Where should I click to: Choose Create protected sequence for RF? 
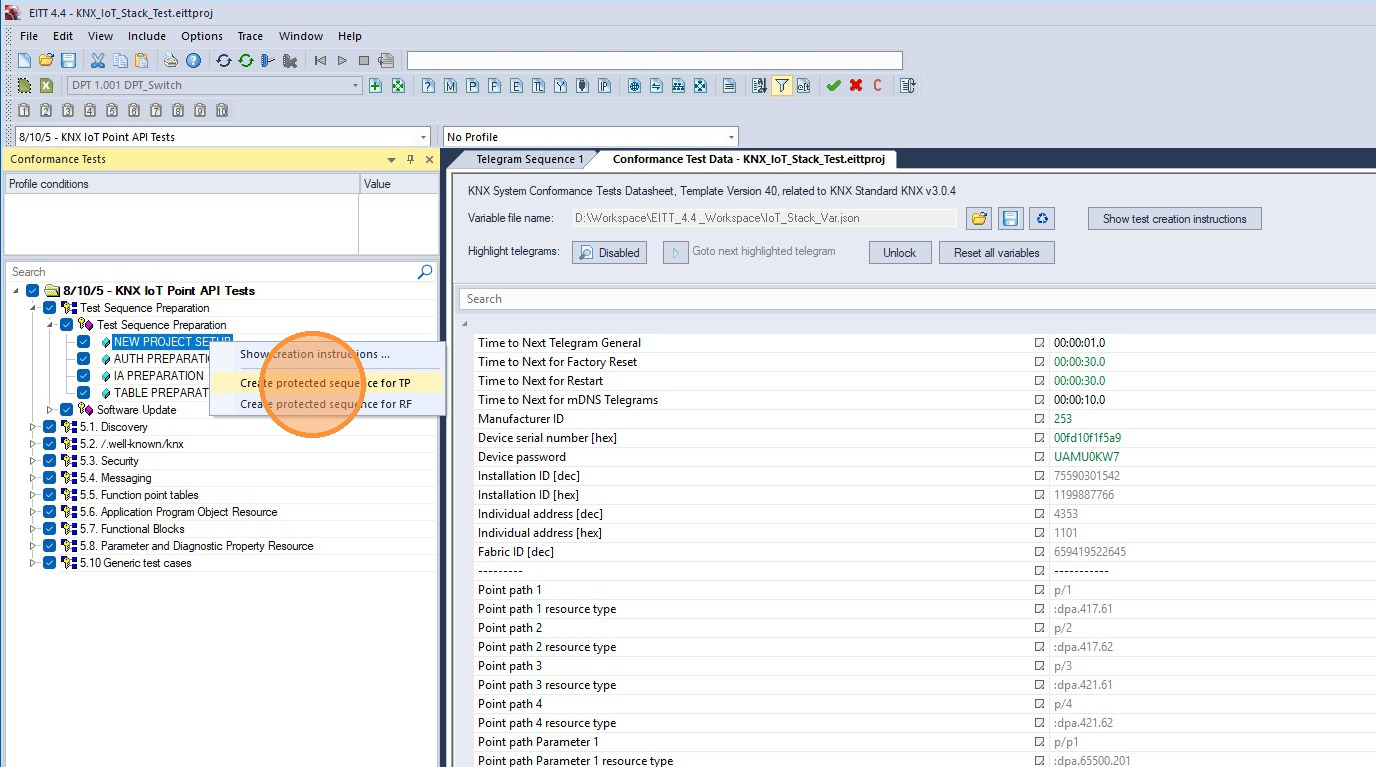coord(326,404)
